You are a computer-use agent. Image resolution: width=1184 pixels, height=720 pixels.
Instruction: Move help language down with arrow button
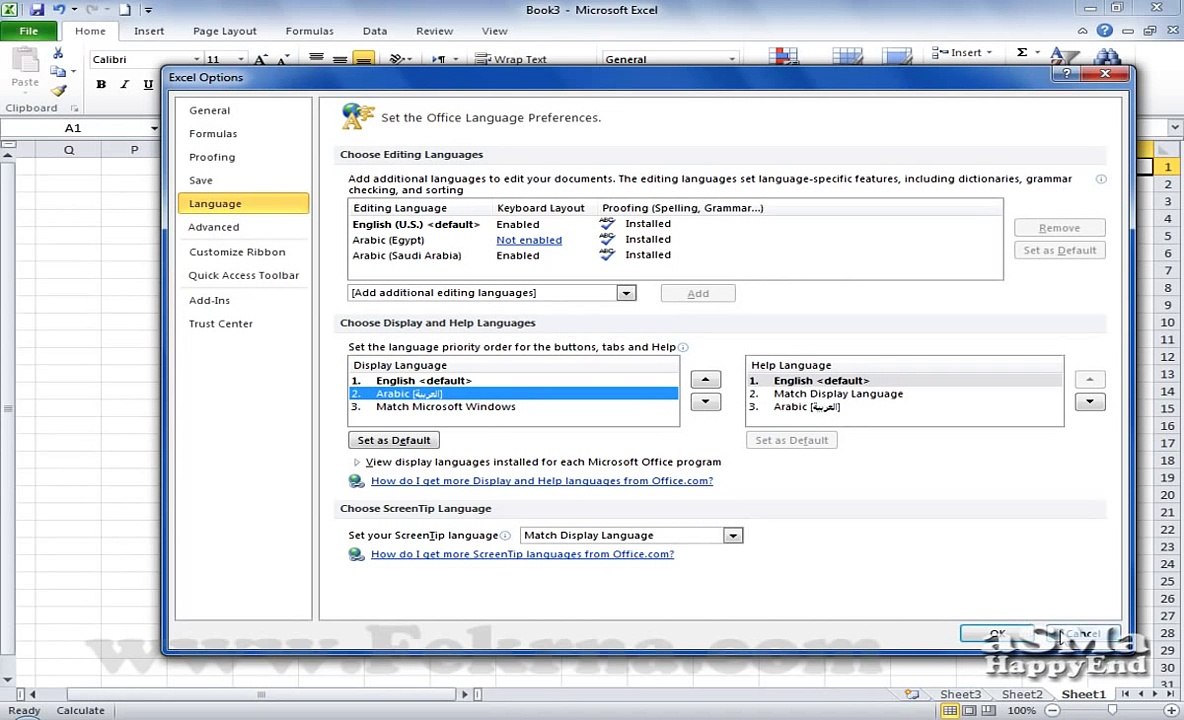(x=1090, y=402)
